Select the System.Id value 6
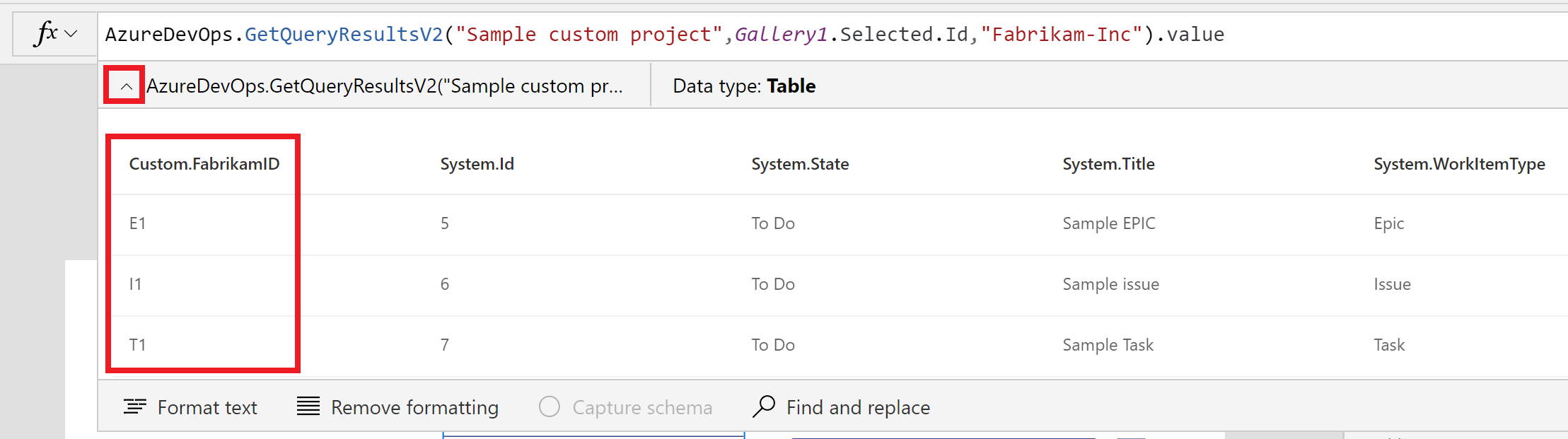1568x439 pixels. [x=445, y=284]
